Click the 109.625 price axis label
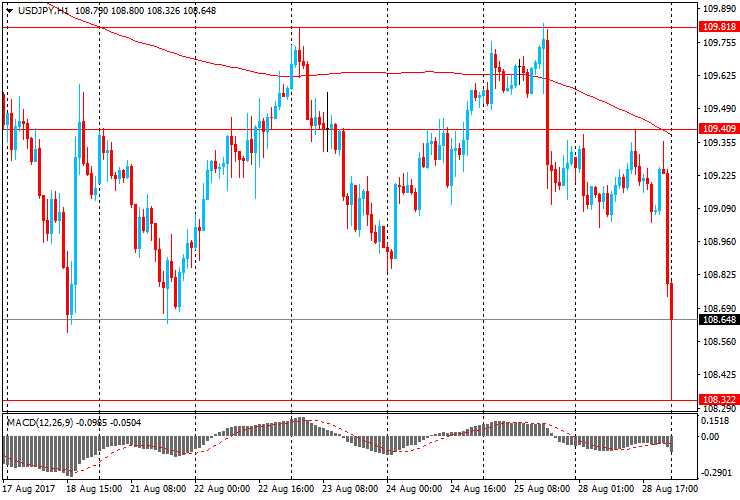740x500 pixels. tap(719, 76)
